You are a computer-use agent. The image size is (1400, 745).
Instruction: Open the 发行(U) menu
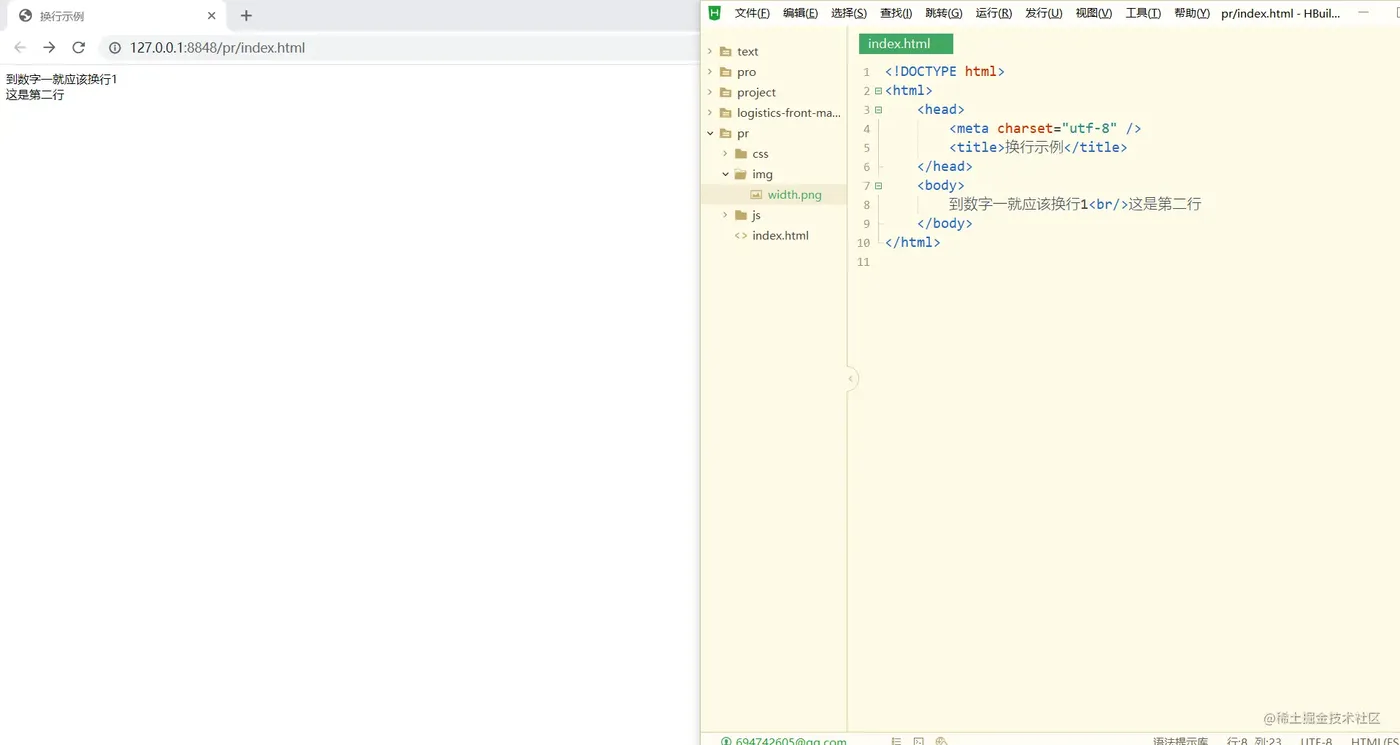coord(1044,13)
